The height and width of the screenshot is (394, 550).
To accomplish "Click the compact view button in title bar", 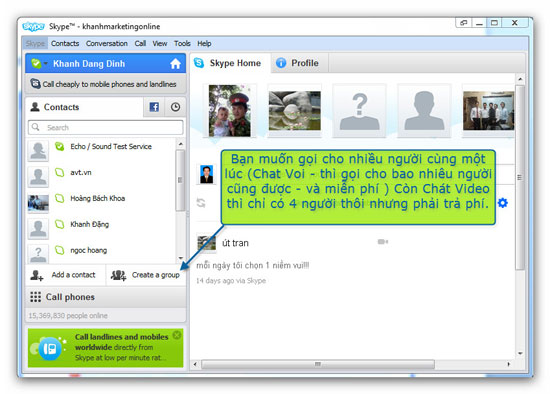I will (x=464, y=23).
